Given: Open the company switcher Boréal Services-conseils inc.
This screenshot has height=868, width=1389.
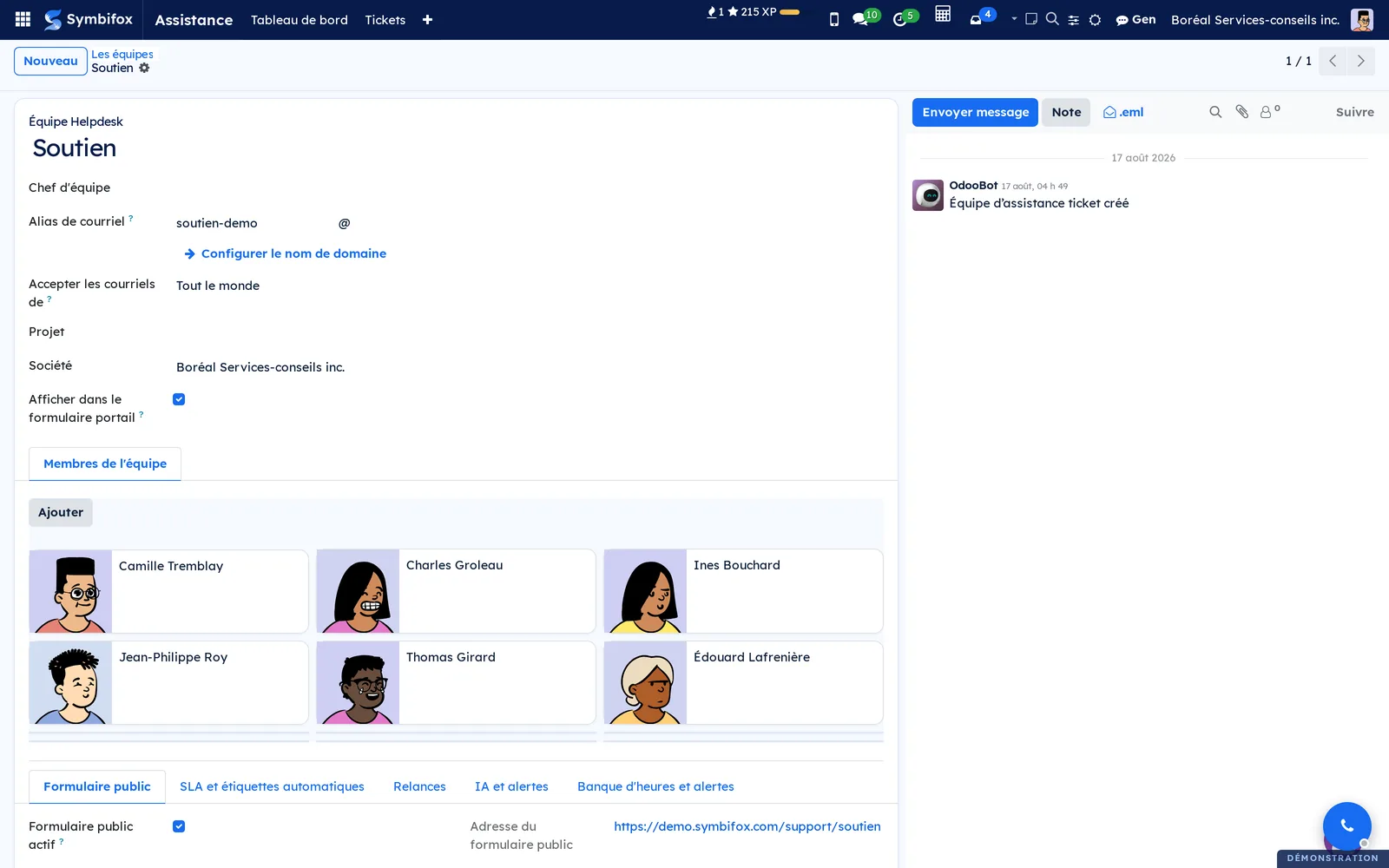Looking at the screenshot, I should 1255,20.
